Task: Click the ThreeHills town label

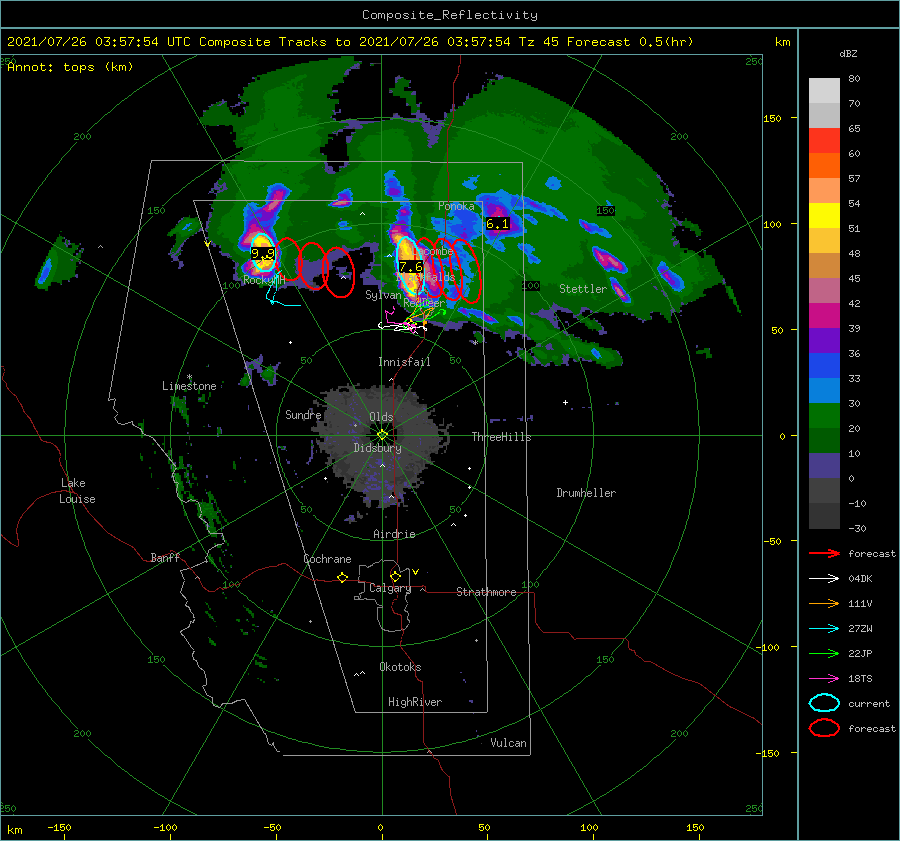Action: coord(501,437)
